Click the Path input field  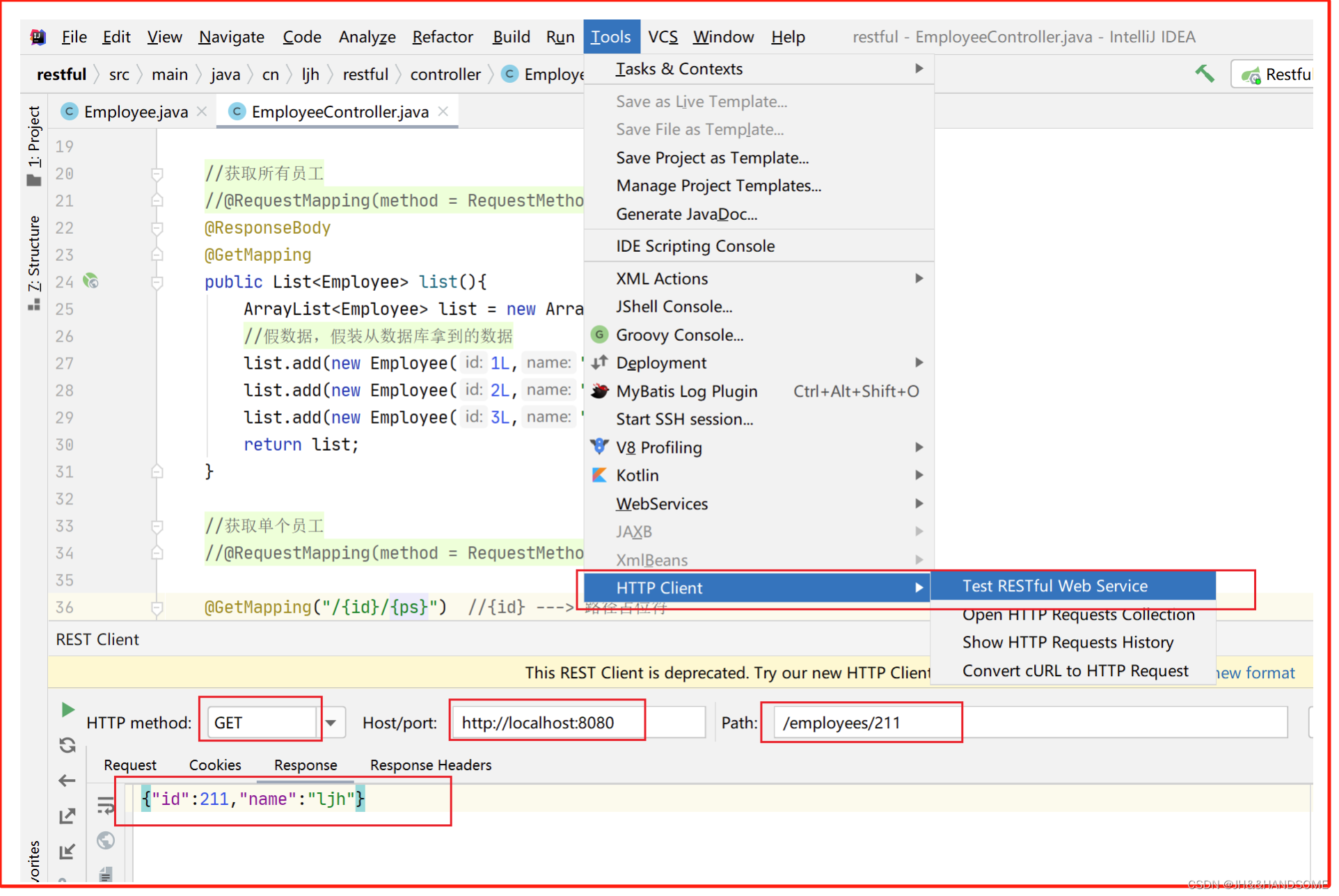point(1031,723)
